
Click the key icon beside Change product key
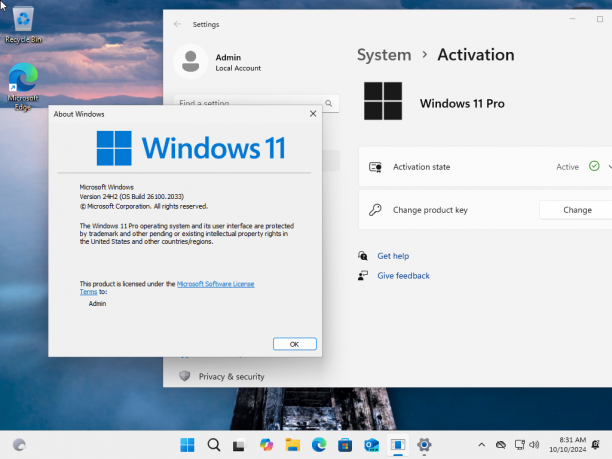(375, 210)
